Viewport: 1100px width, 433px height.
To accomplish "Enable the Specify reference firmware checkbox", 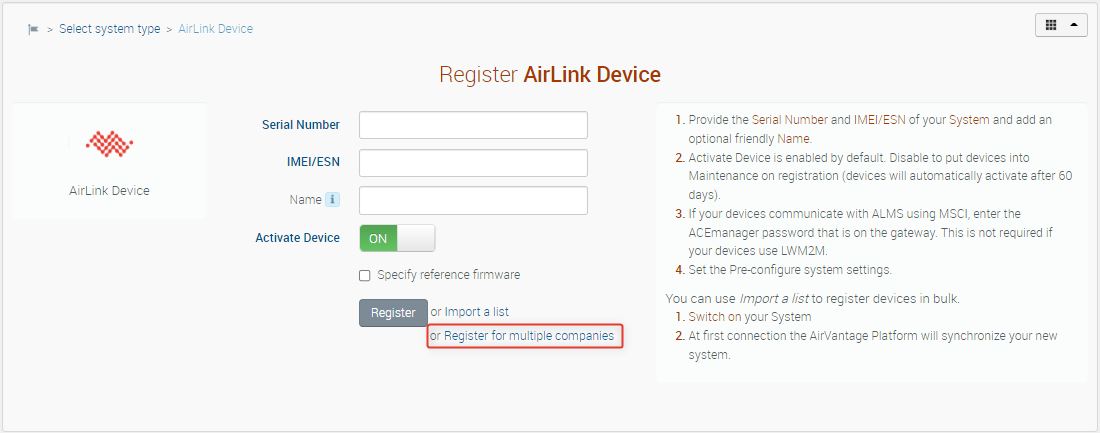I will 365,275.
